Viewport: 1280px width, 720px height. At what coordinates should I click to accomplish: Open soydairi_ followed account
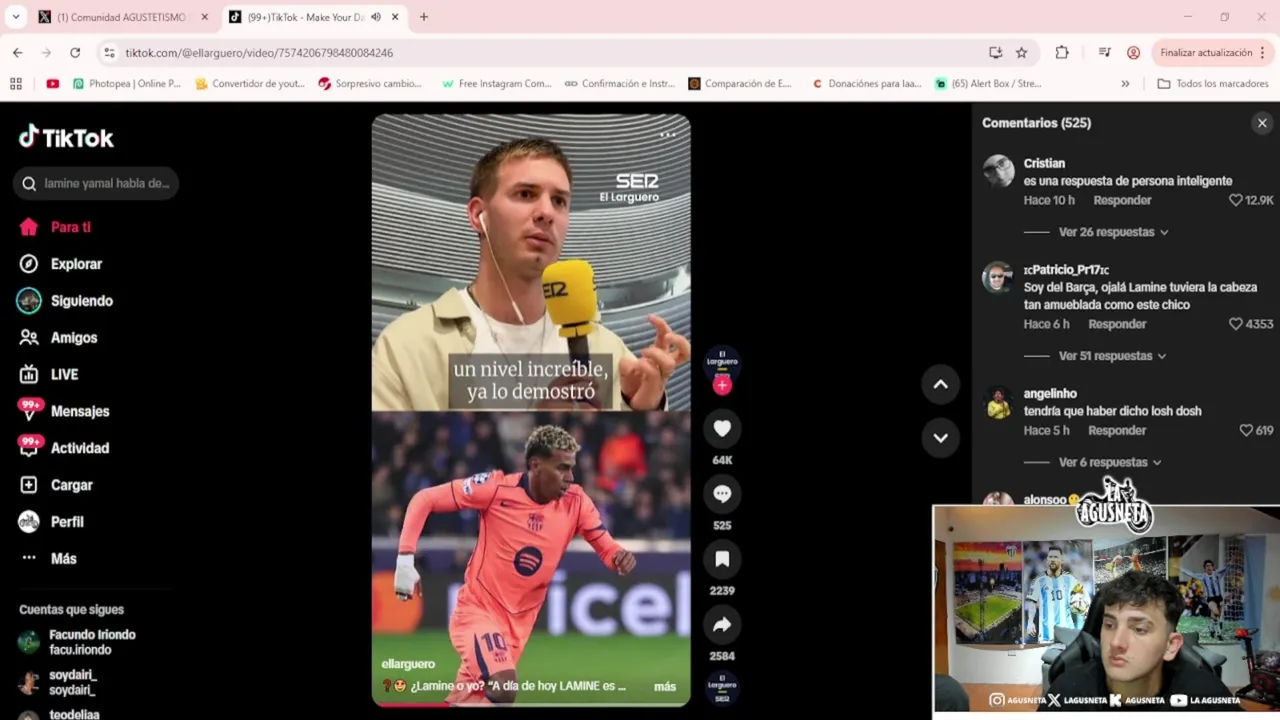point(58,683)
